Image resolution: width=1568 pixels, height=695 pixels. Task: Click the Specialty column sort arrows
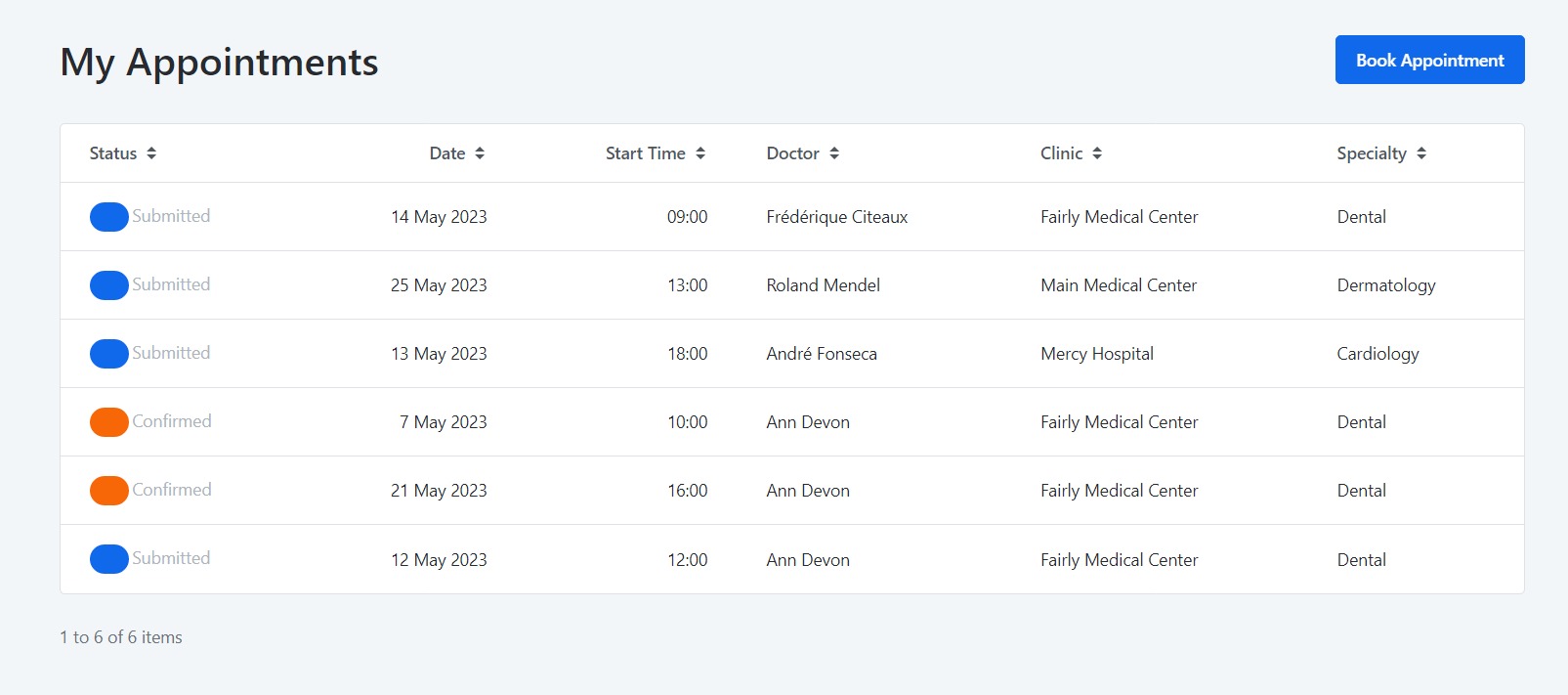tap(1421, 153)
